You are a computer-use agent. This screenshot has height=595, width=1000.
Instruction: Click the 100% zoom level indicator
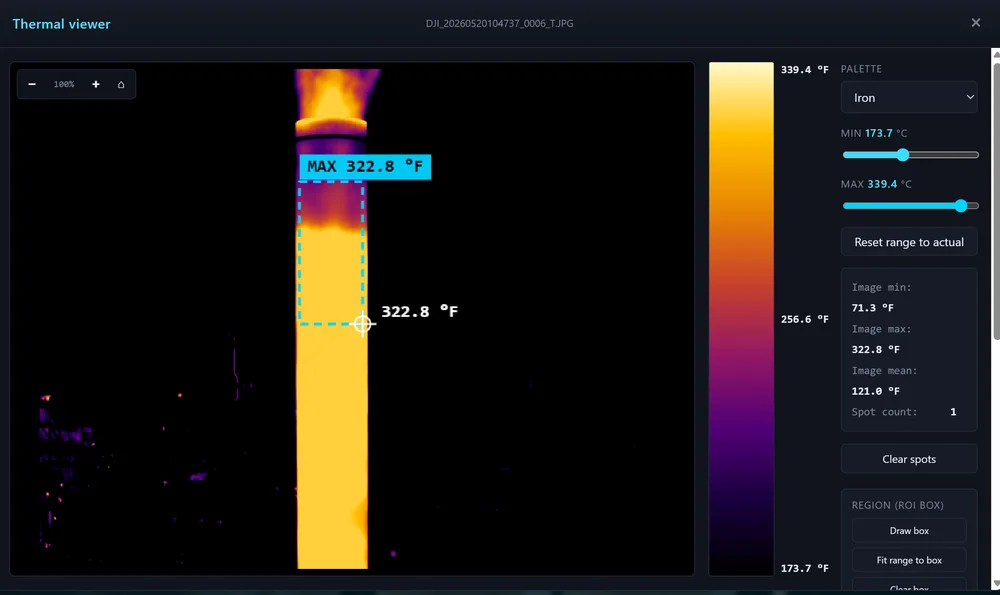(x=64, y=84)
